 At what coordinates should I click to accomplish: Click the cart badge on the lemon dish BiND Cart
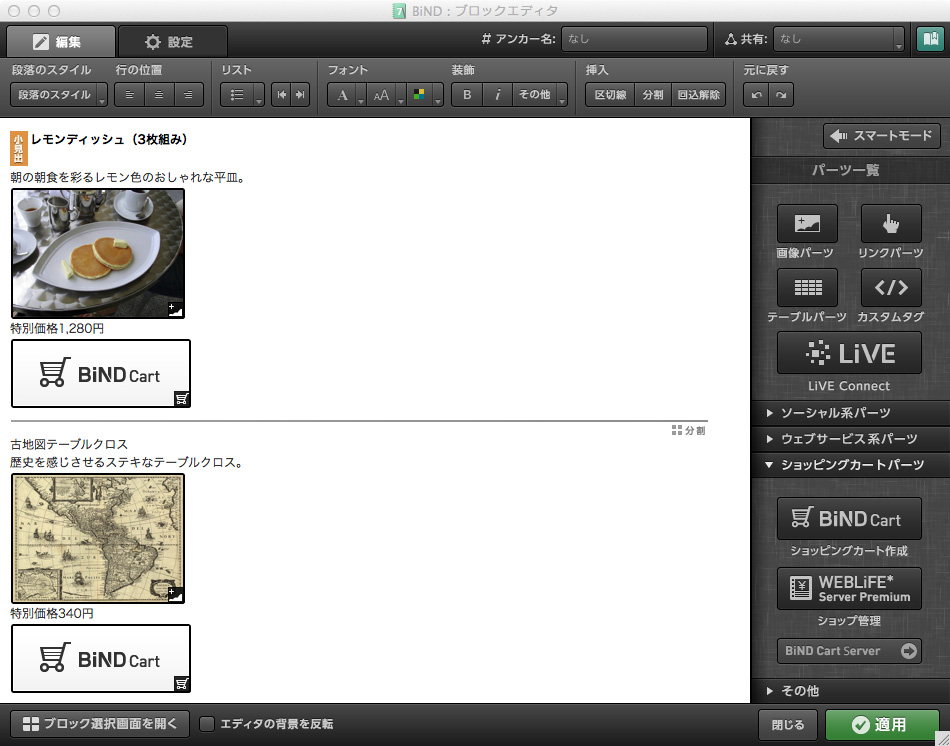(182, 399)
